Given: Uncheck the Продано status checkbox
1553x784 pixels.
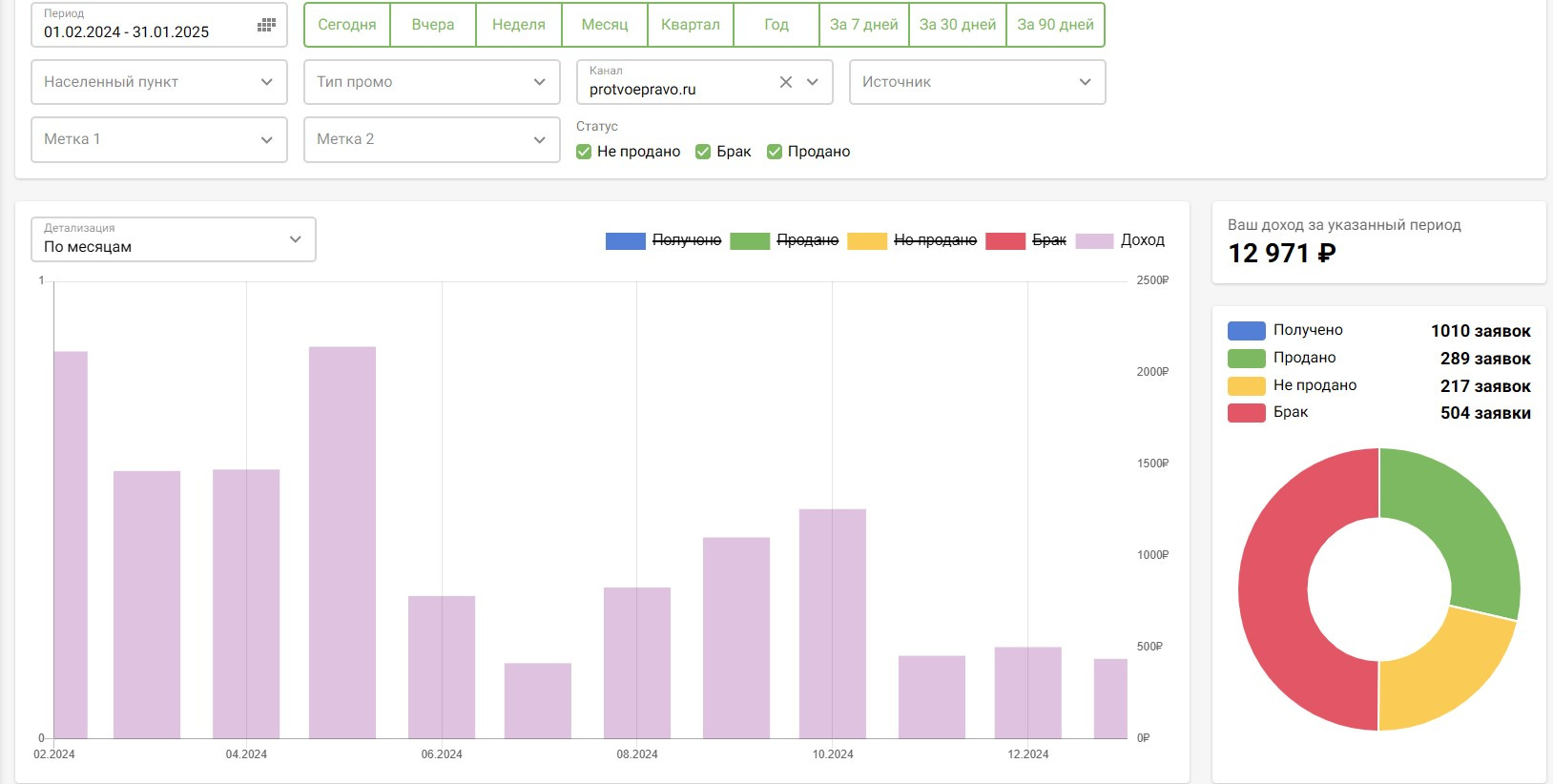Looking at the screenshot, I should pos(775,152).
